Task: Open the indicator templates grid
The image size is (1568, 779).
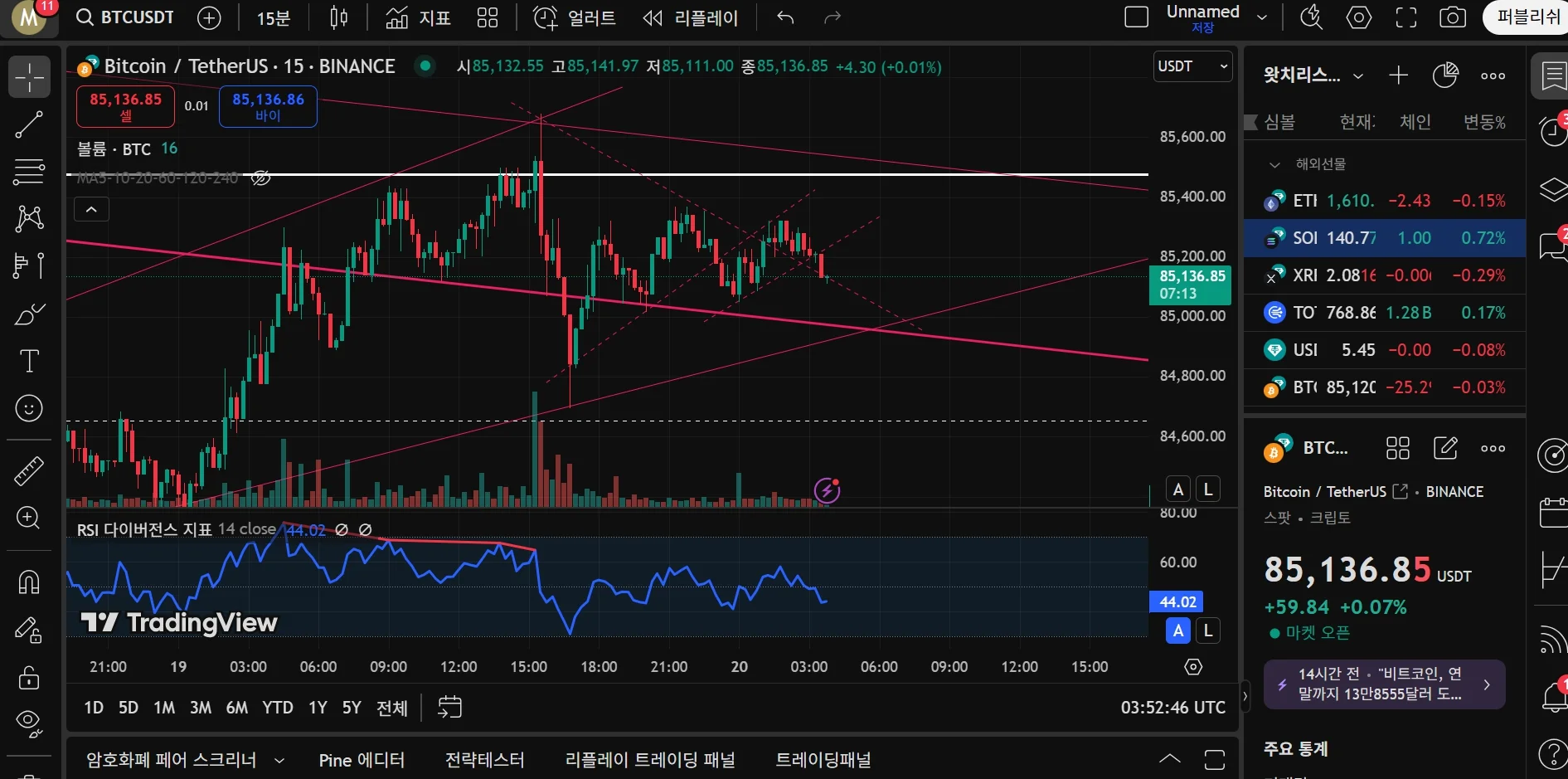Action: pyautogui.click(x=488, y=17)
